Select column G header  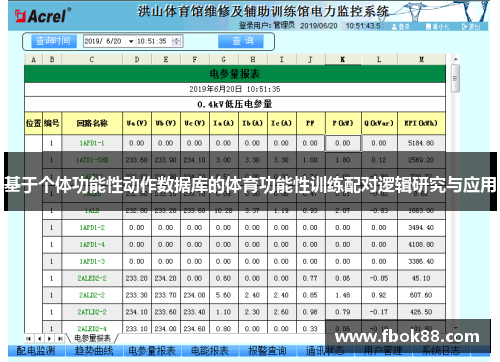[x=224, y=60]
